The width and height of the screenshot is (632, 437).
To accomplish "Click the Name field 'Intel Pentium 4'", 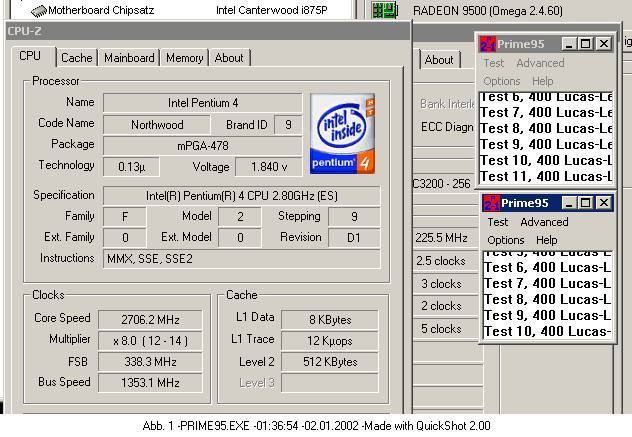I will [203, 103].
